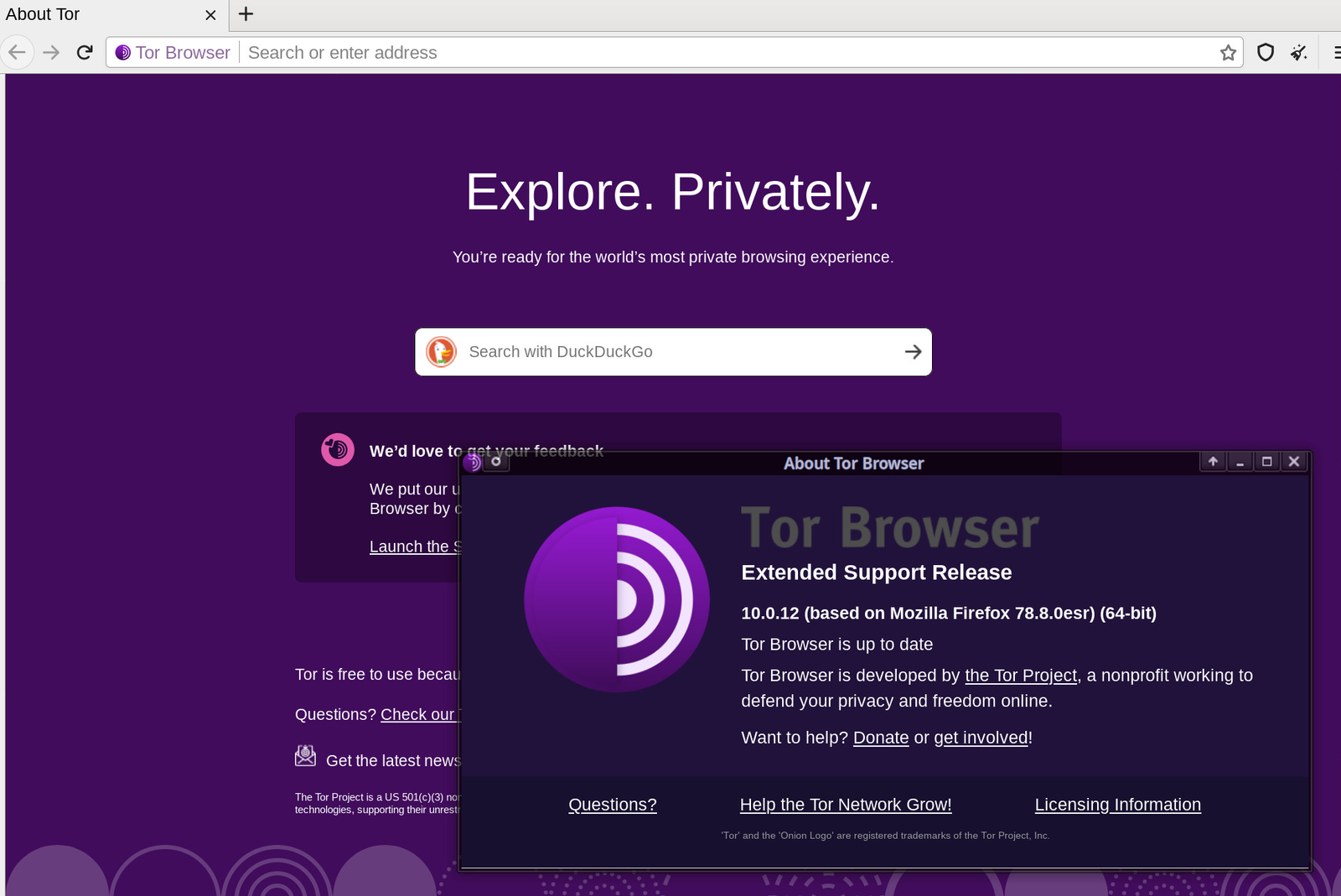Toggle the sticky pin button in the dialog title bar

[x=496, y=462]
